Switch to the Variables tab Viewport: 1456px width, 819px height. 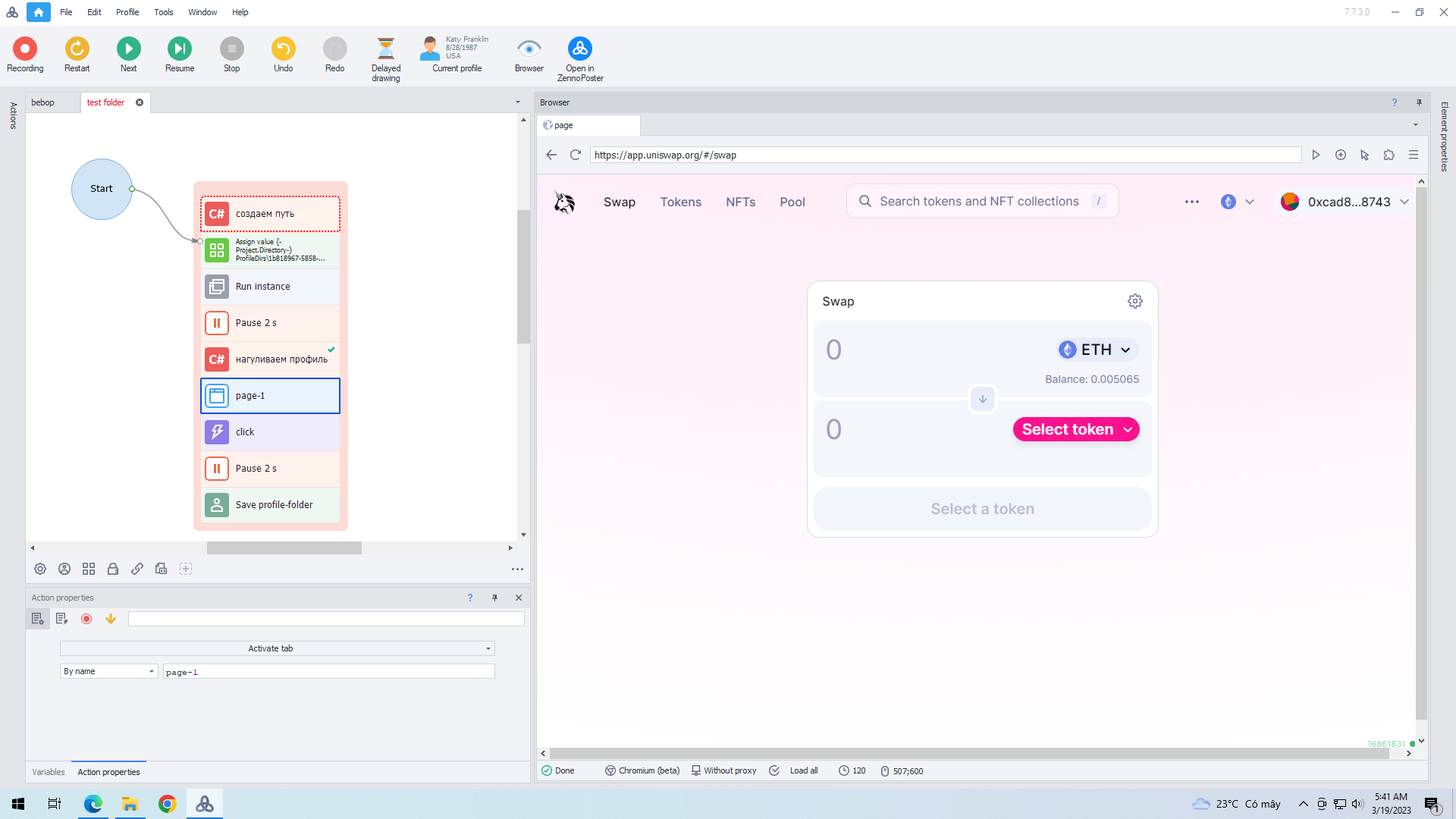coord(48,772)
